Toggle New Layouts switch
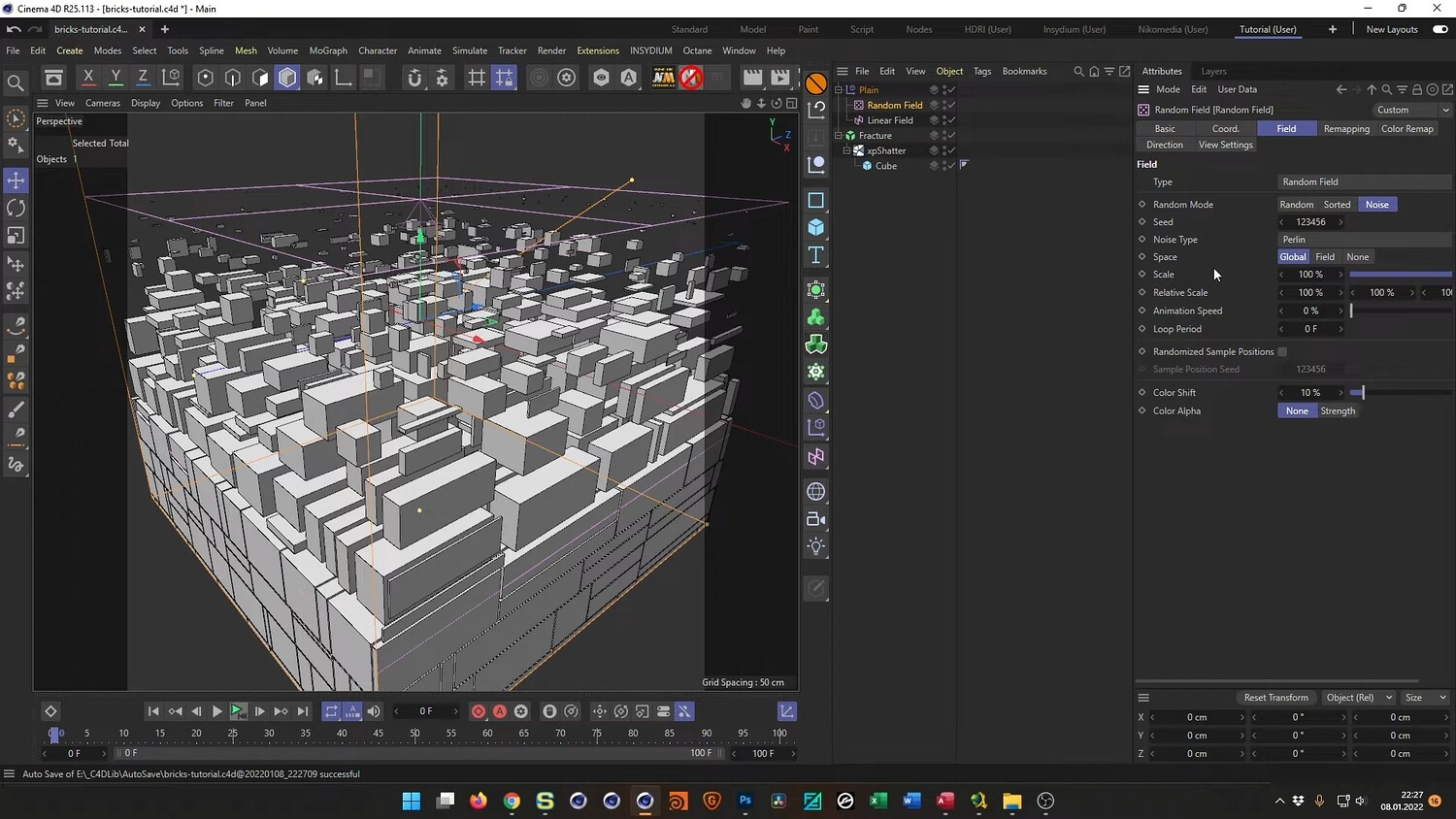The image size is (1456, 819). 1440,29
